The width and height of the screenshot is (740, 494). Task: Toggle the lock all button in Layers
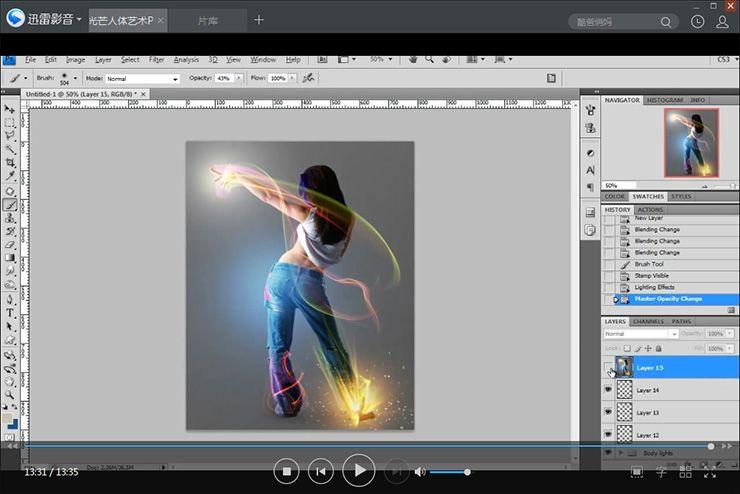click(x=658, y=348)
